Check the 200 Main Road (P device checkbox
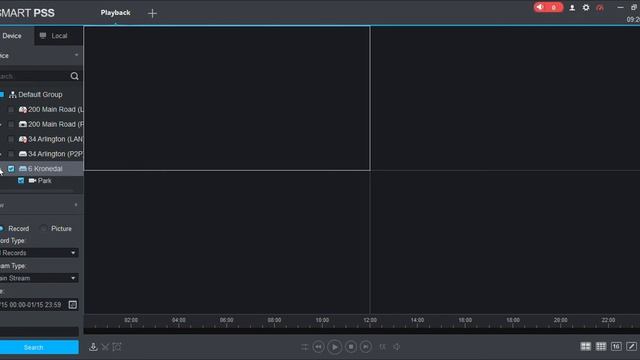 point(11,124)
